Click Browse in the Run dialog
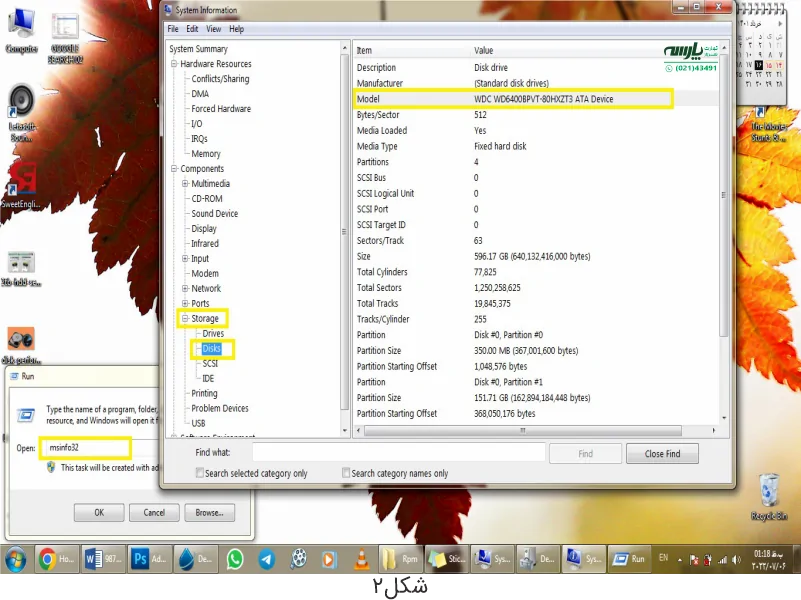This screenshot has width=801, height=600. pyautogui.click(x=209, y=512)
